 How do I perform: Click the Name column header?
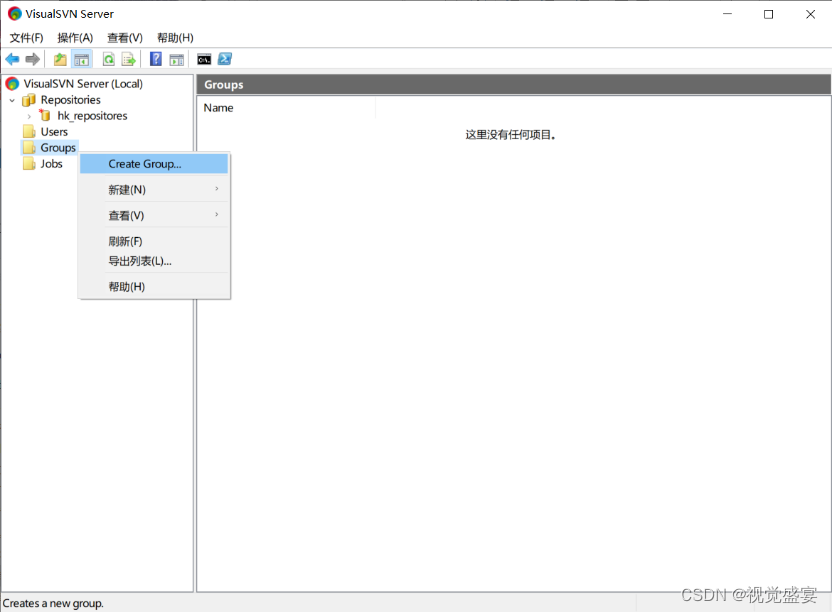(286, 108)
